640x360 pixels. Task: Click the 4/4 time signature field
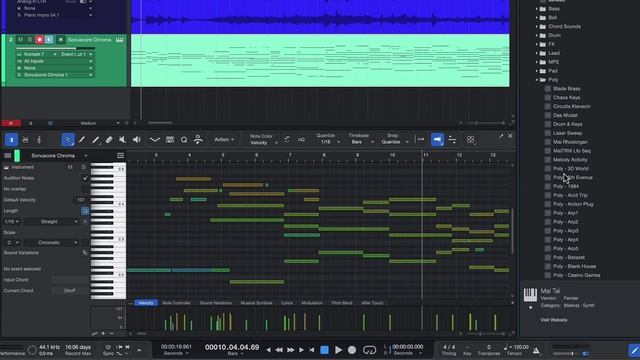point(449,347)
